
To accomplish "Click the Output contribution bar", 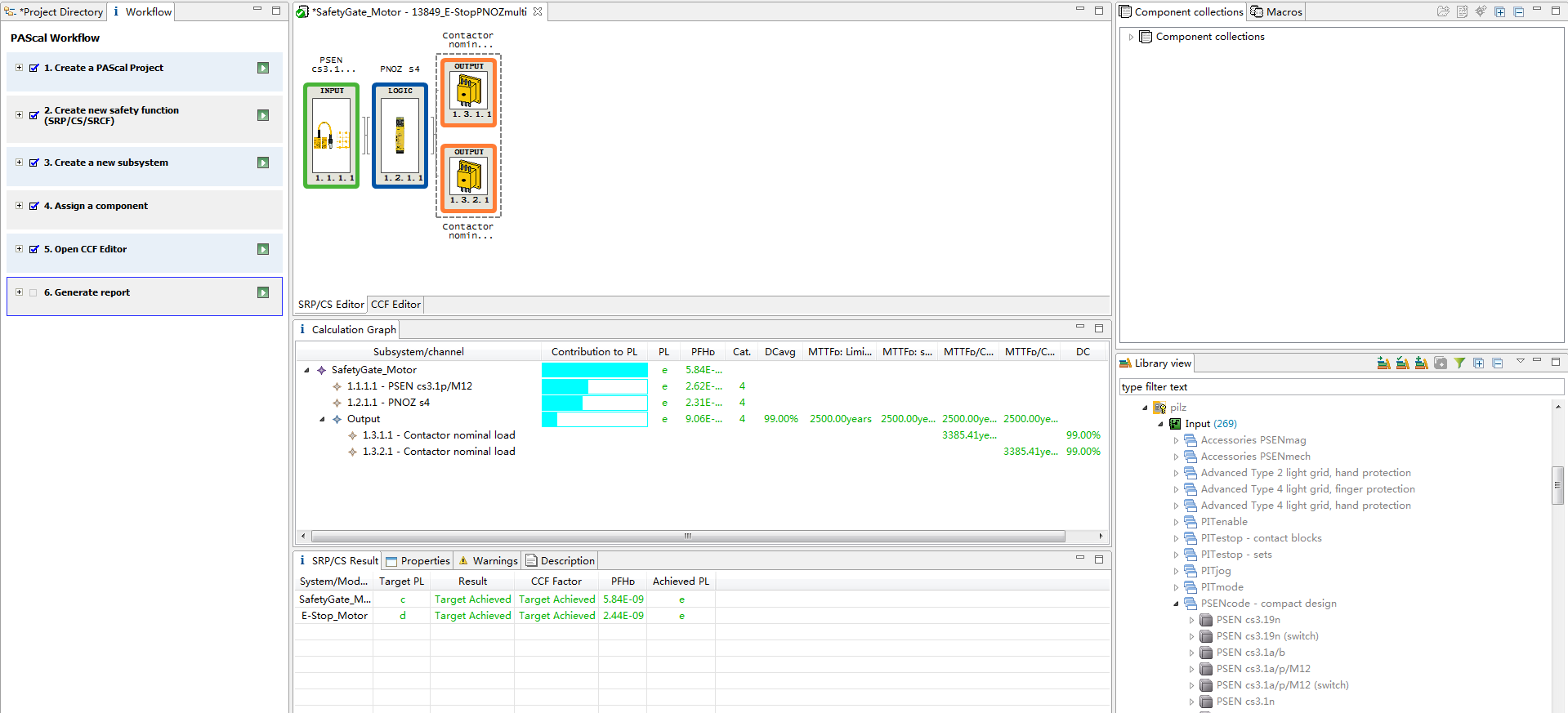I will tap(595, 419).
